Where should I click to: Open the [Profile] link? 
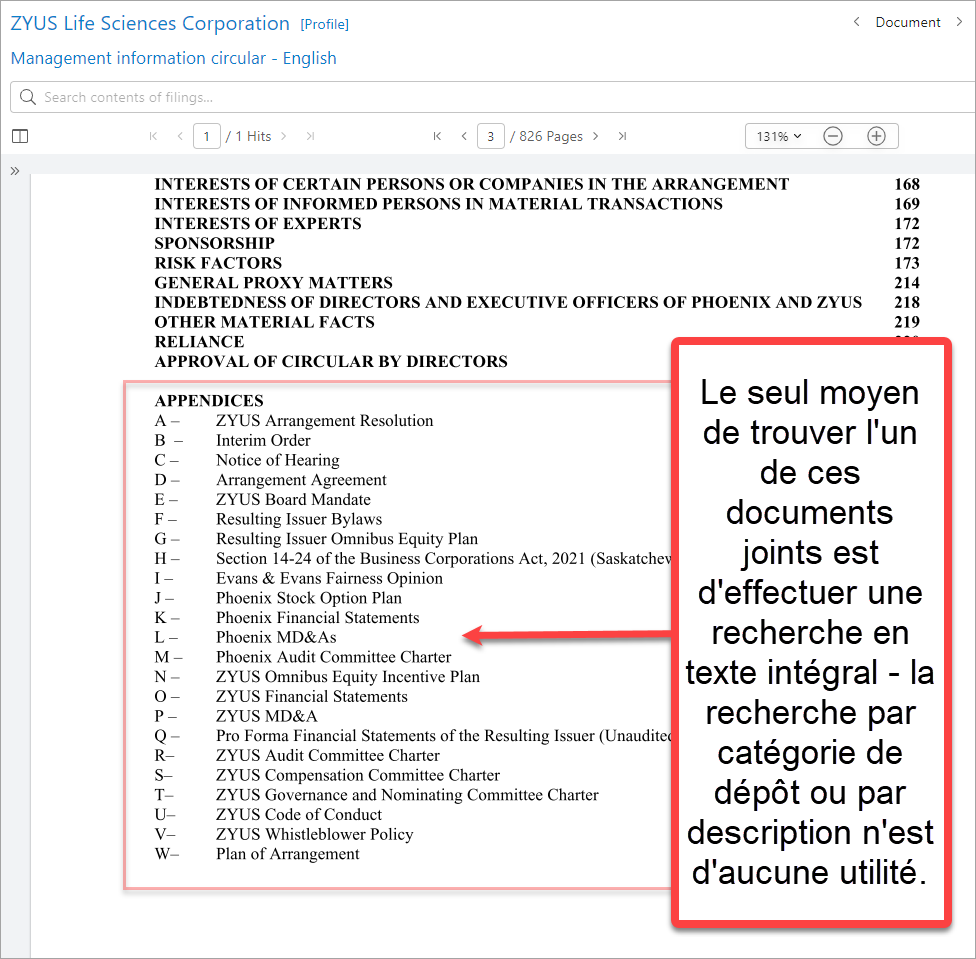tap(324, 24)
